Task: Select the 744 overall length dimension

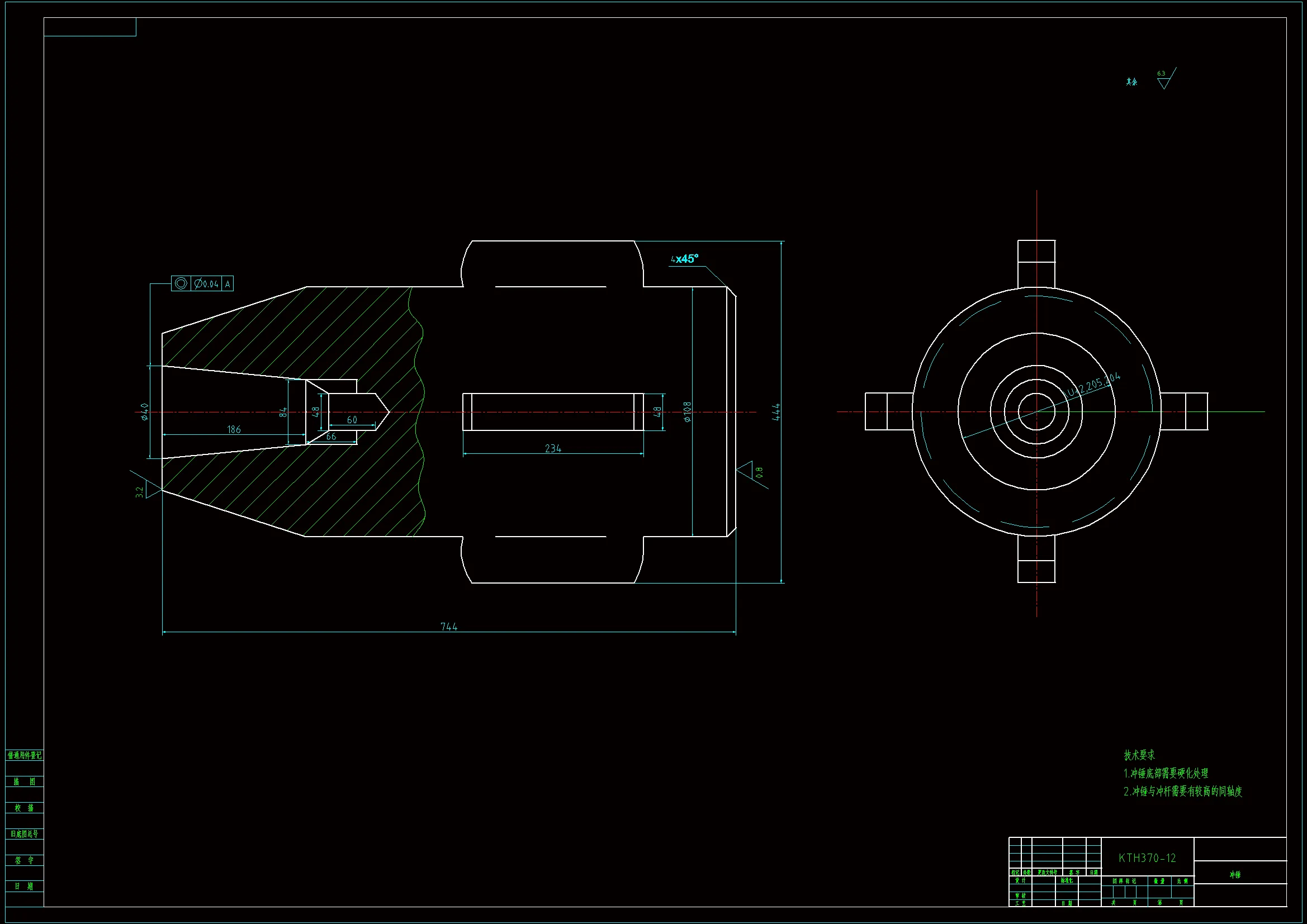Action: (448, 626)
